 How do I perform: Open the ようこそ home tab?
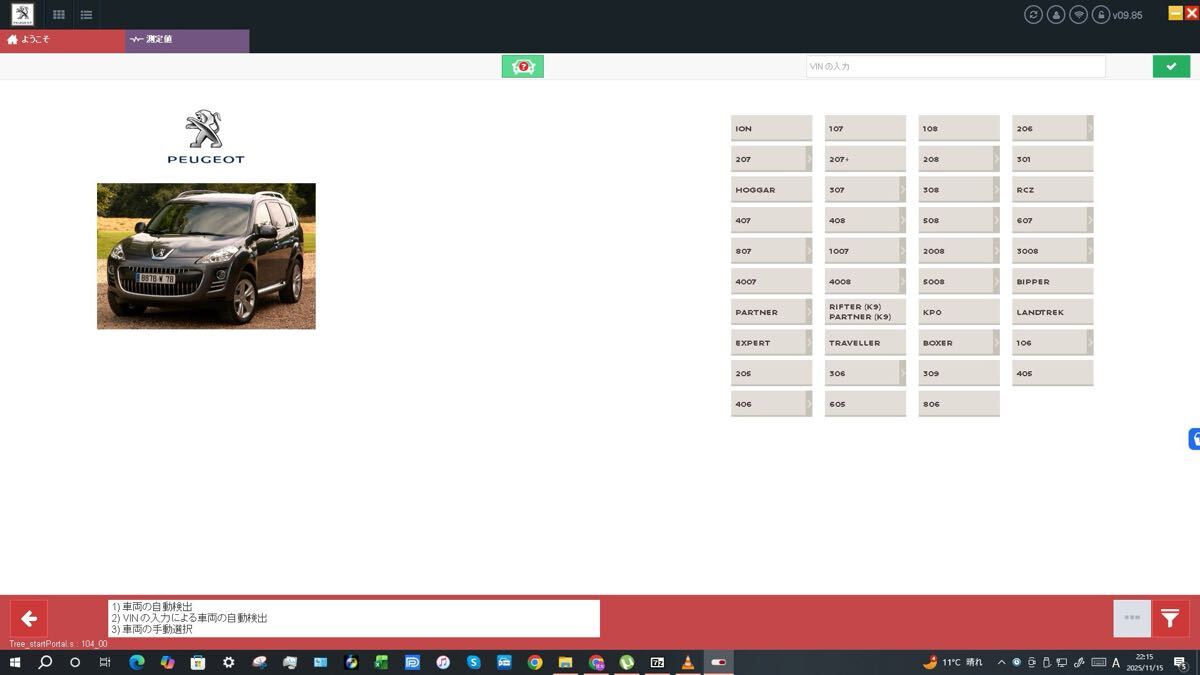coord(62,40)
